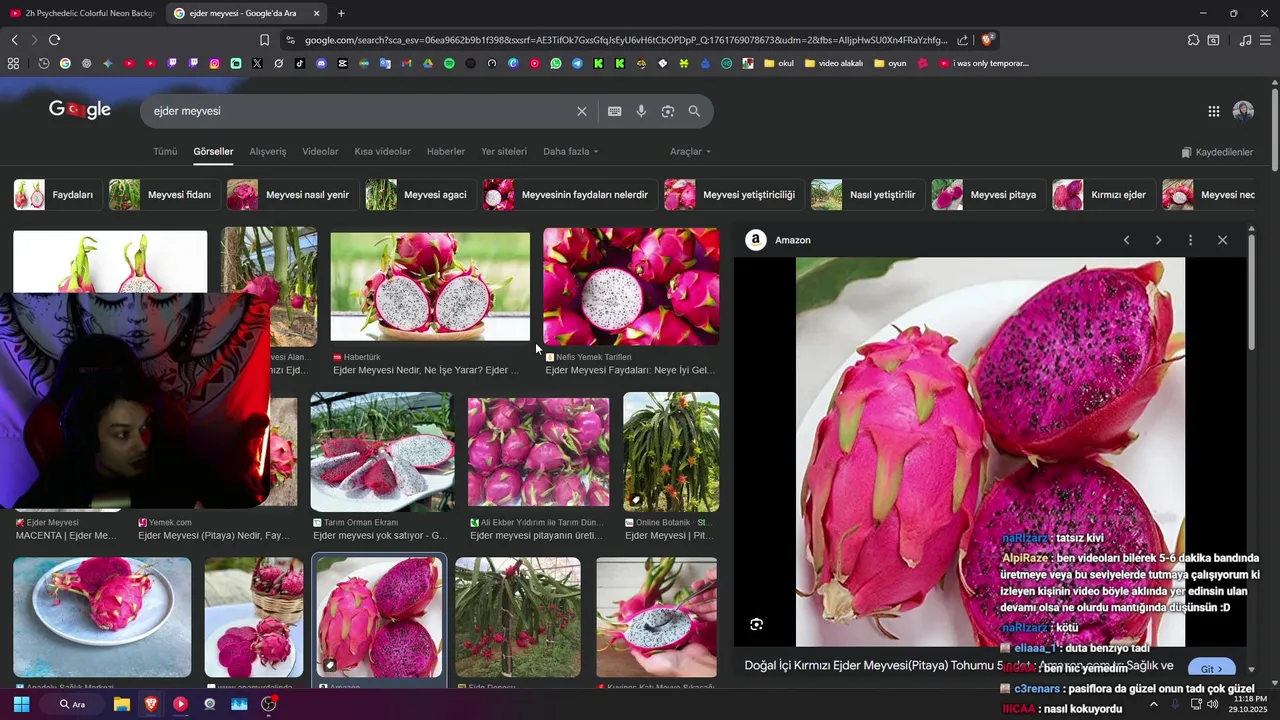Expand the 'Daha fazla' search menu
Image resolution: width=1280 pixels, height=720 pixels.
click(570, 152)
